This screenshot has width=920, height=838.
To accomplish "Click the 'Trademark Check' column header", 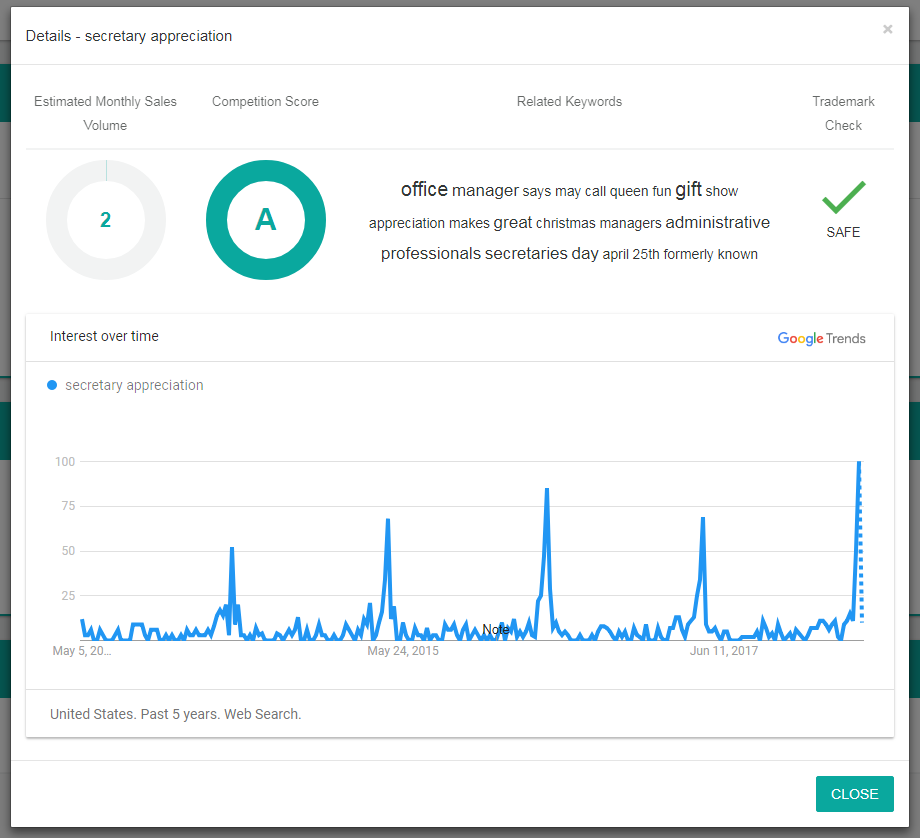I will pos(843,113).
